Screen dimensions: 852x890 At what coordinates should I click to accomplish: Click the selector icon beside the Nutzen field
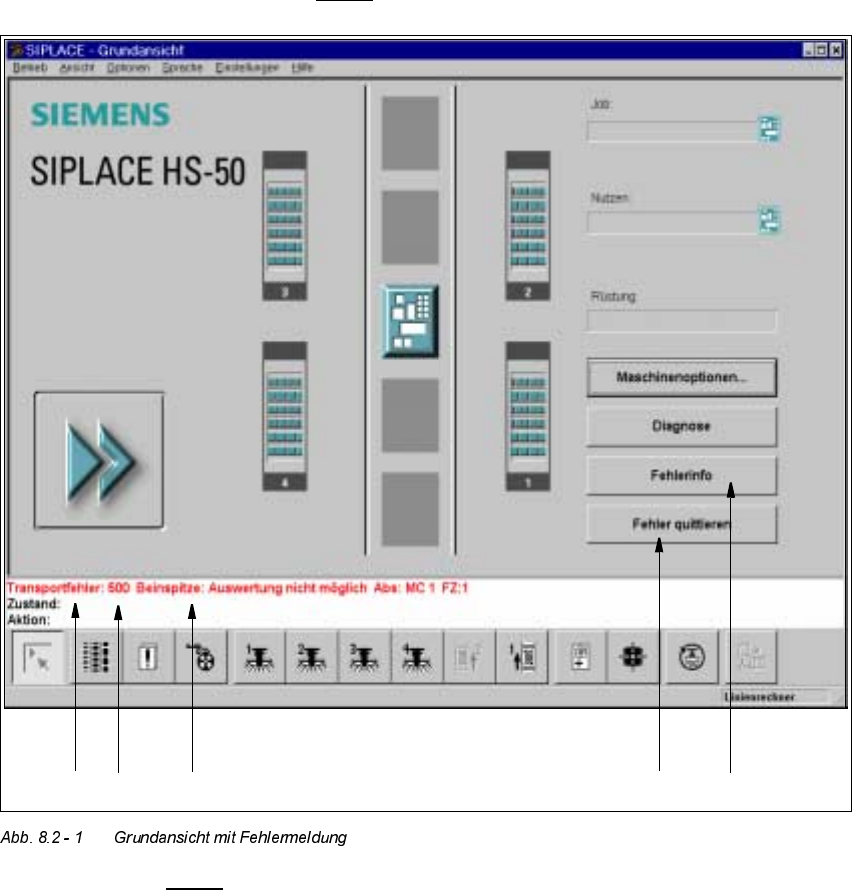click(x=770, y=220)
